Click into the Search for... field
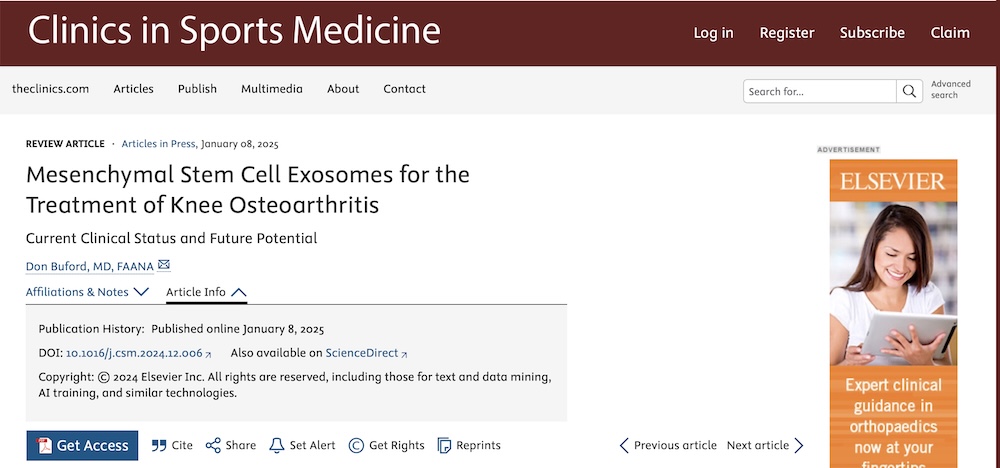This screenshot has height=468, width=1000. pos(820,91)
